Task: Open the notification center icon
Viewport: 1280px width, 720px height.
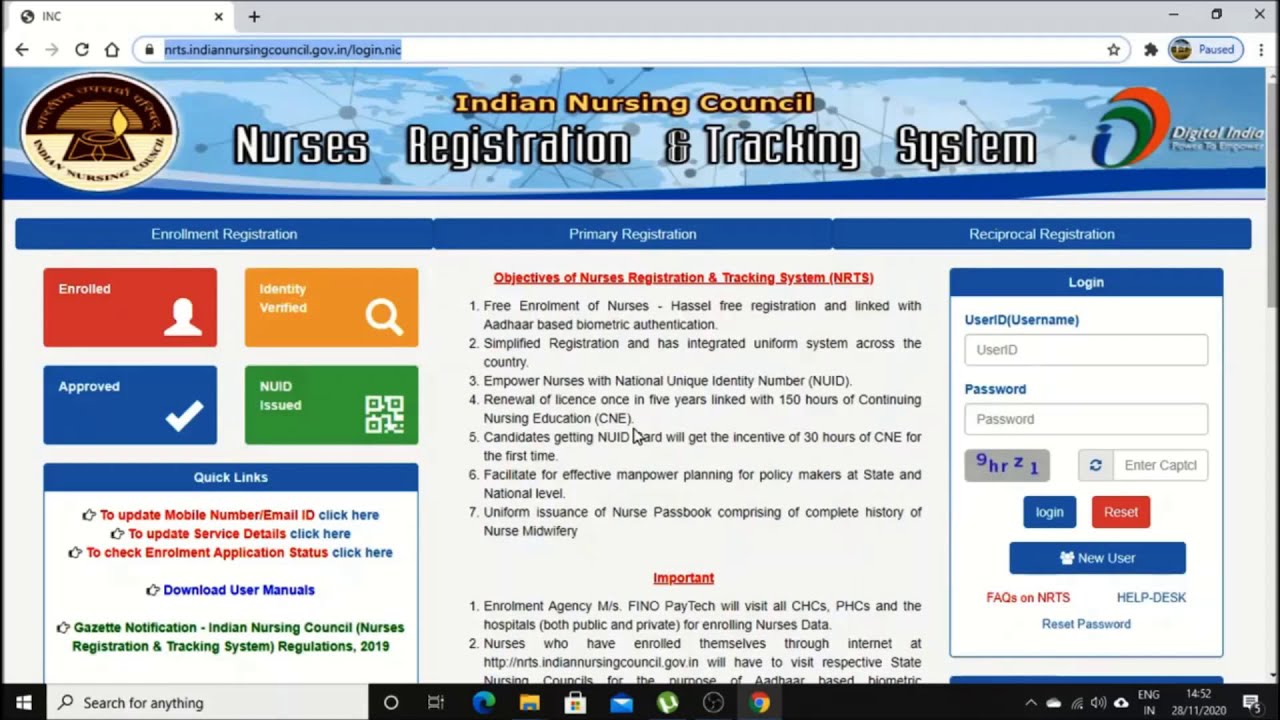Action: 1251,703
